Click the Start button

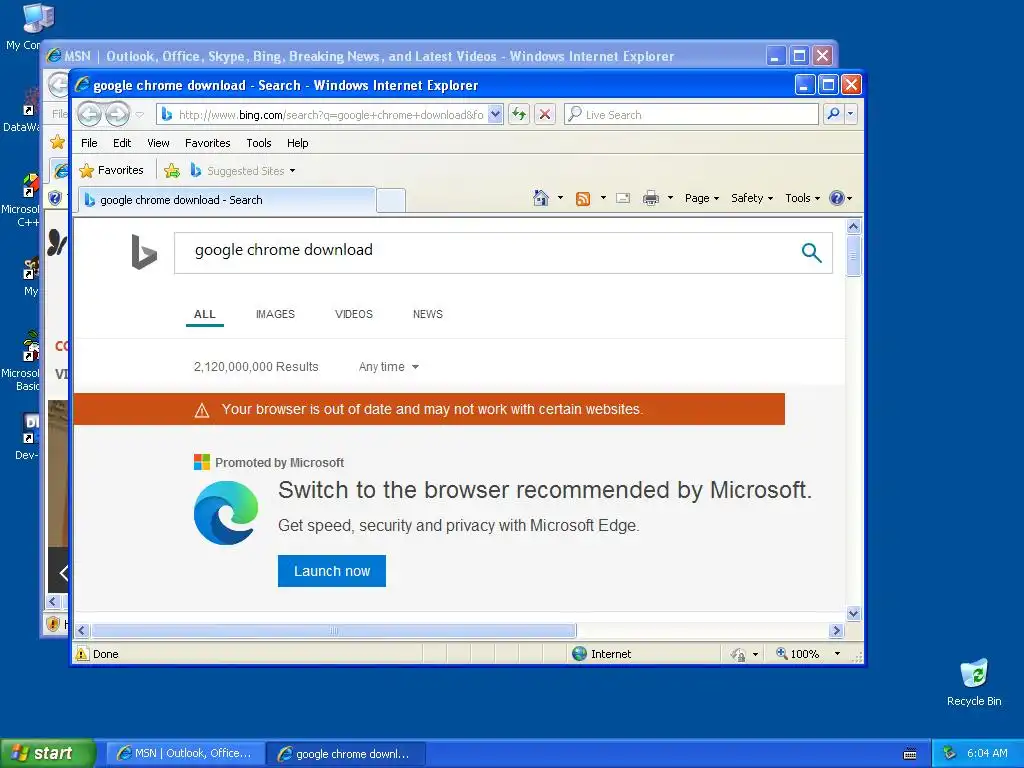[47, 753]
